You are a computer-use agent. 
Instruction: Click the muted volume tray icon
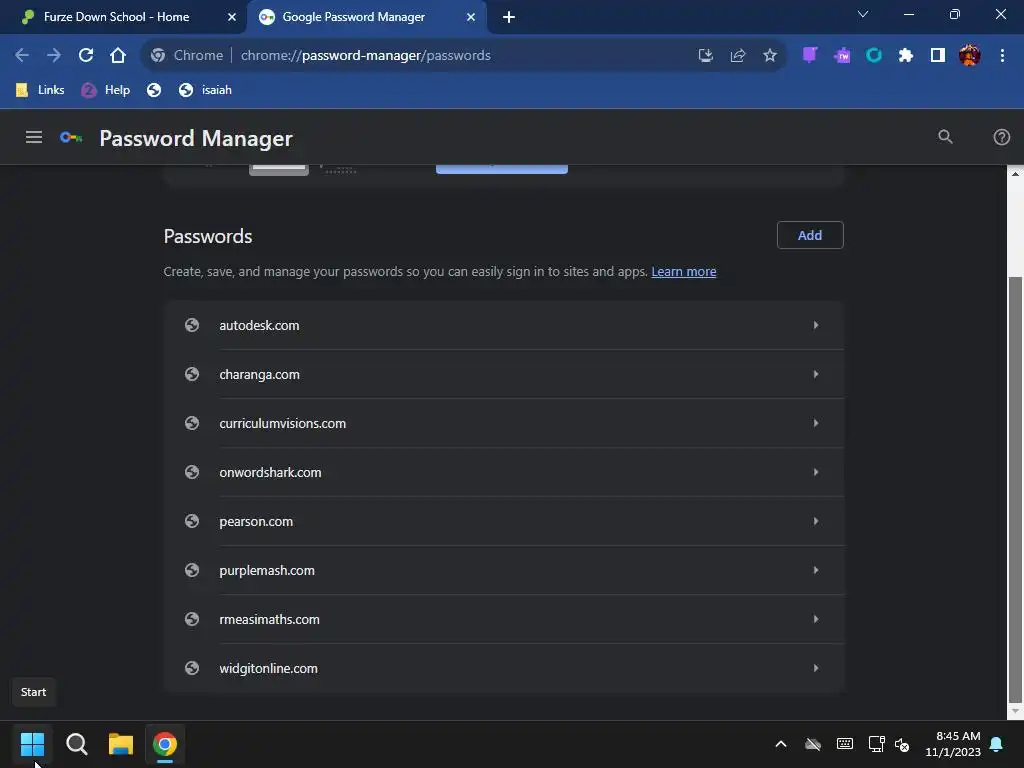point(903,744)
